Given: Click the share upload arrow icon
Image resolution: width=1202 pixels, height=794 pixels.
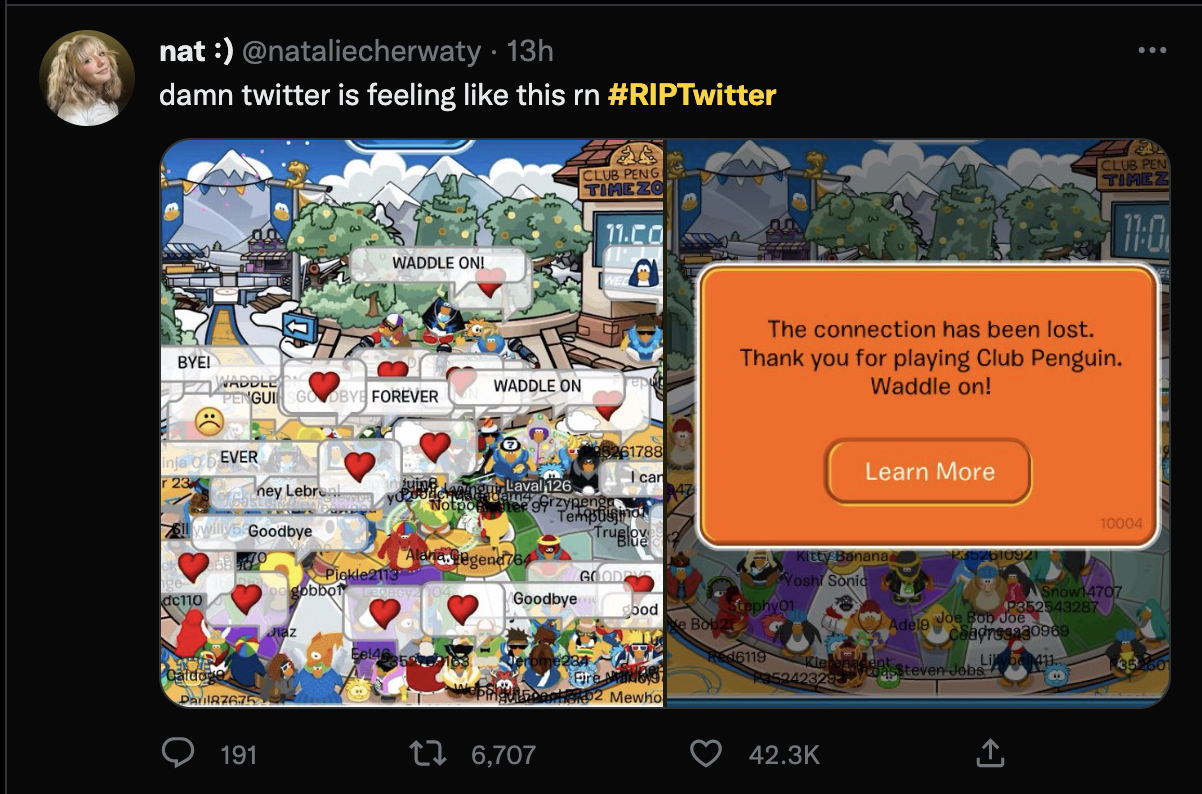Looking at the screenshot, I should (x=990, y=753).
